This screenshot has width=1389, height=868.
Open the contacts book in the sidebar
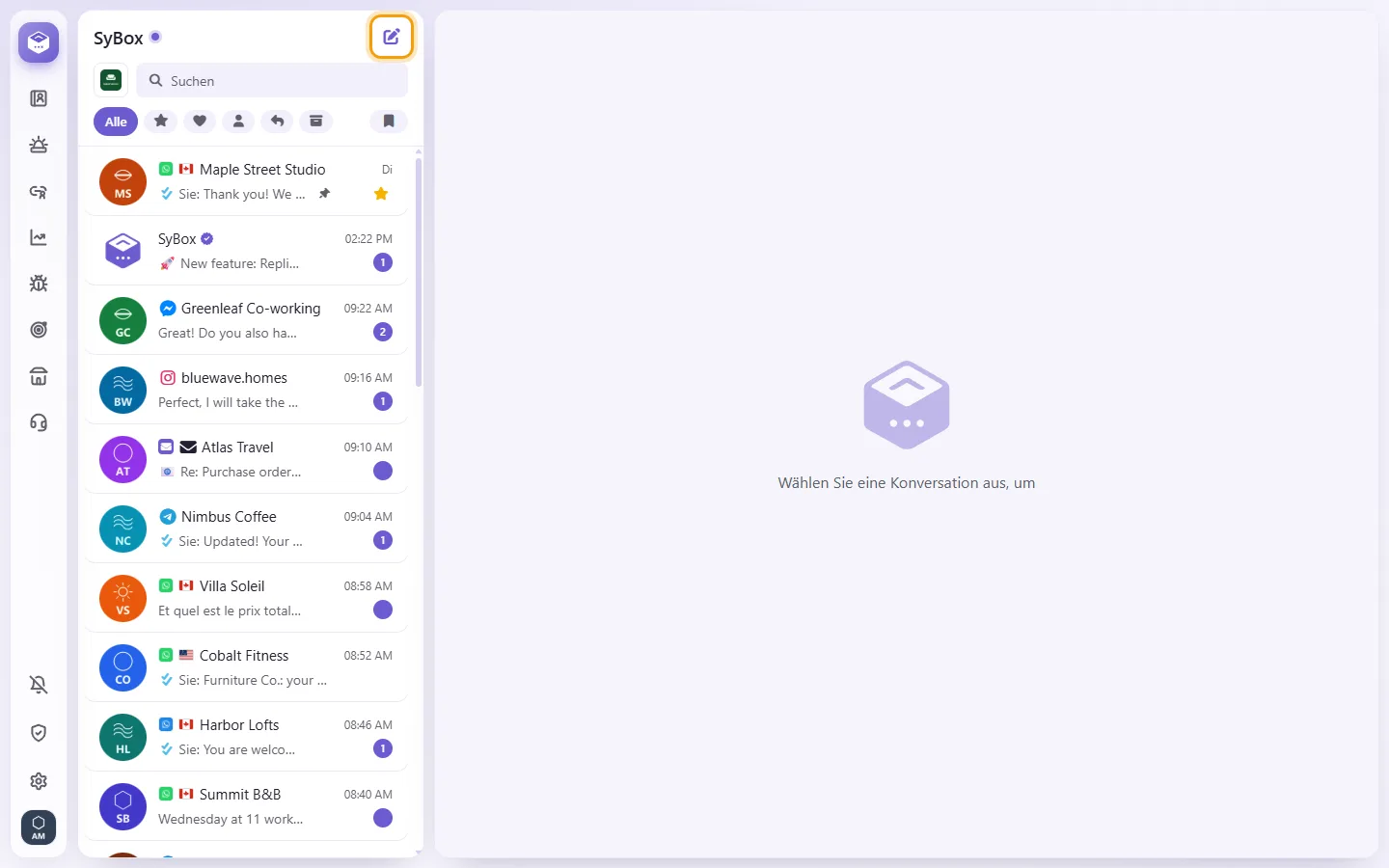pos(39,98)
